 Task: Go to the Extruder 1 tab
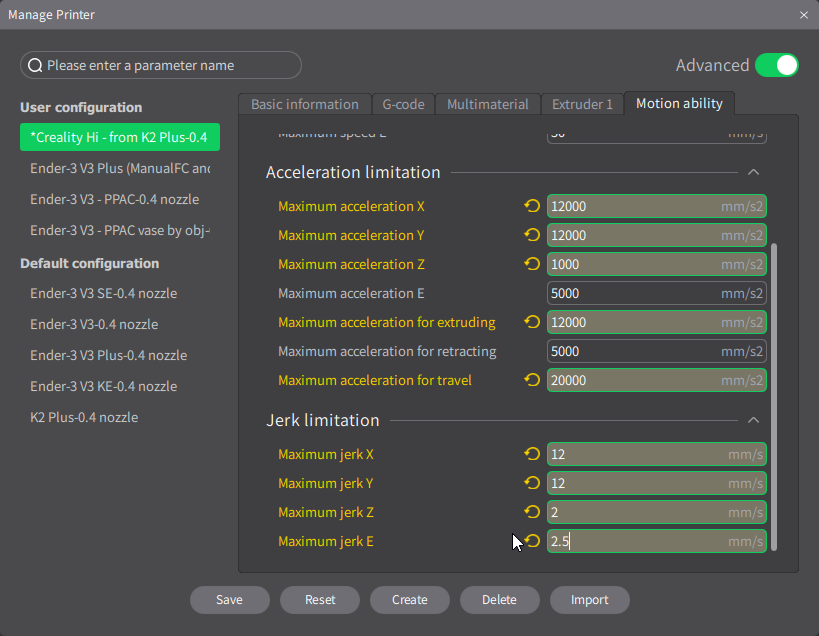click(581, 104)
